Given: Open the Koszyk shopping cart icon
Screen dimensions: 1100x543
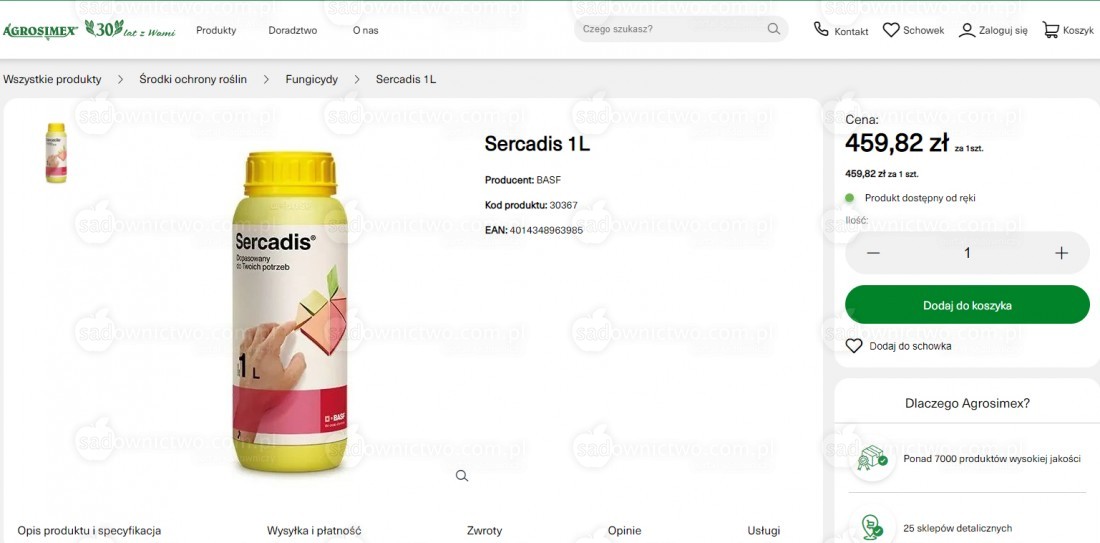Looking at the screenshot, I should click(x=1050, y=29).
